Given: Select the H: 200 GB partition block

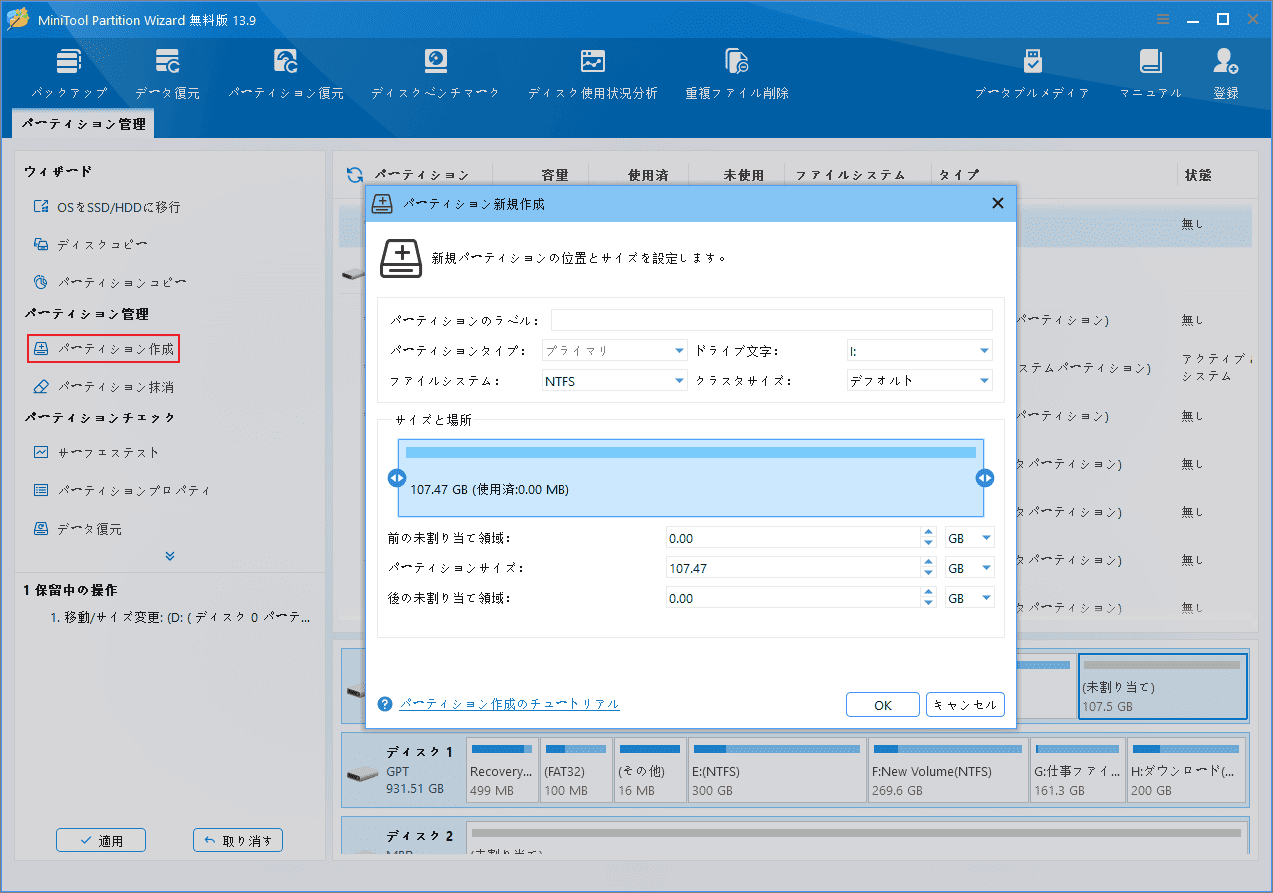Looking at the screenshot, I should point(1187,770).
